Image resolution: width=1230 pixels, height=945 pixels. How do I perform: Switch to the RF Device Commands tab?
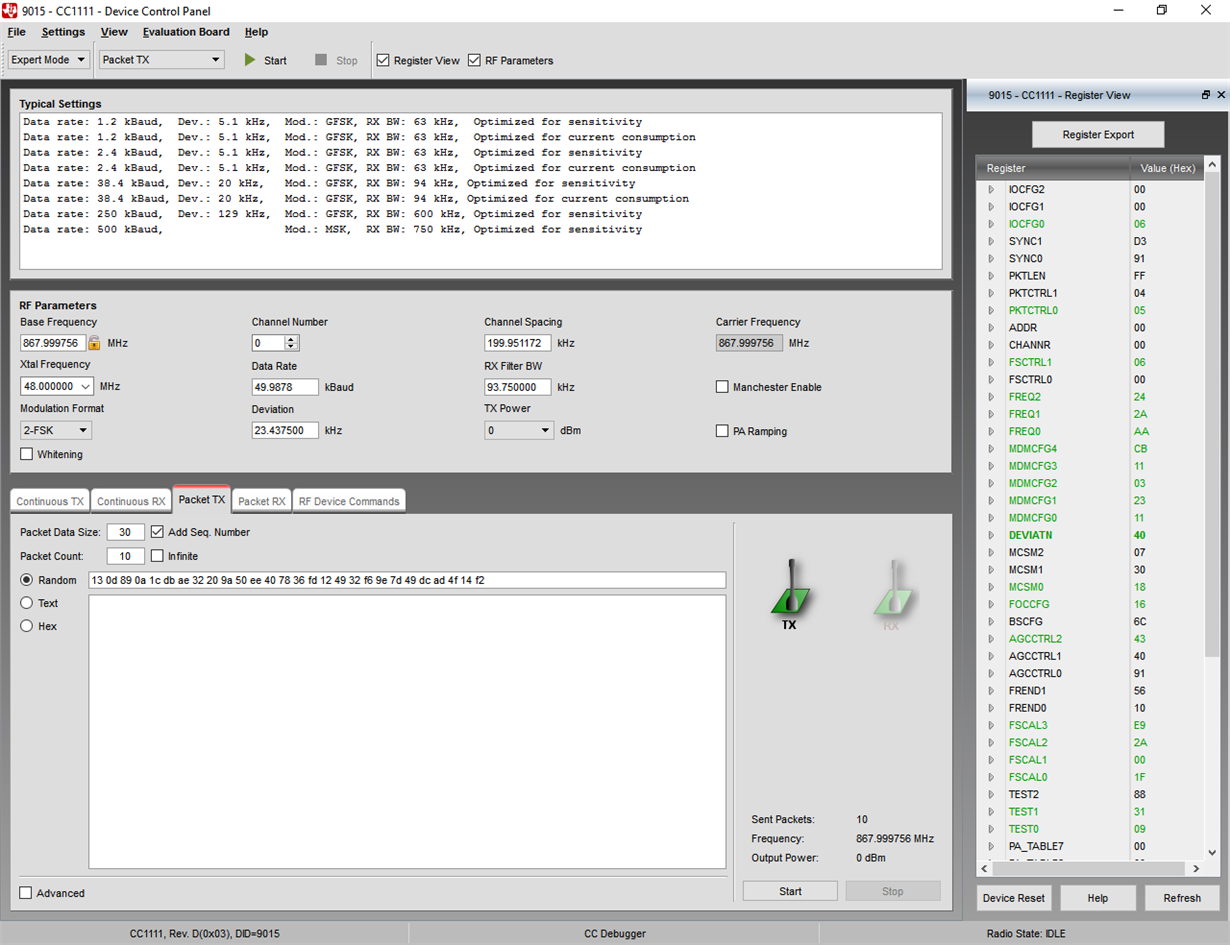tap(349, 501)
